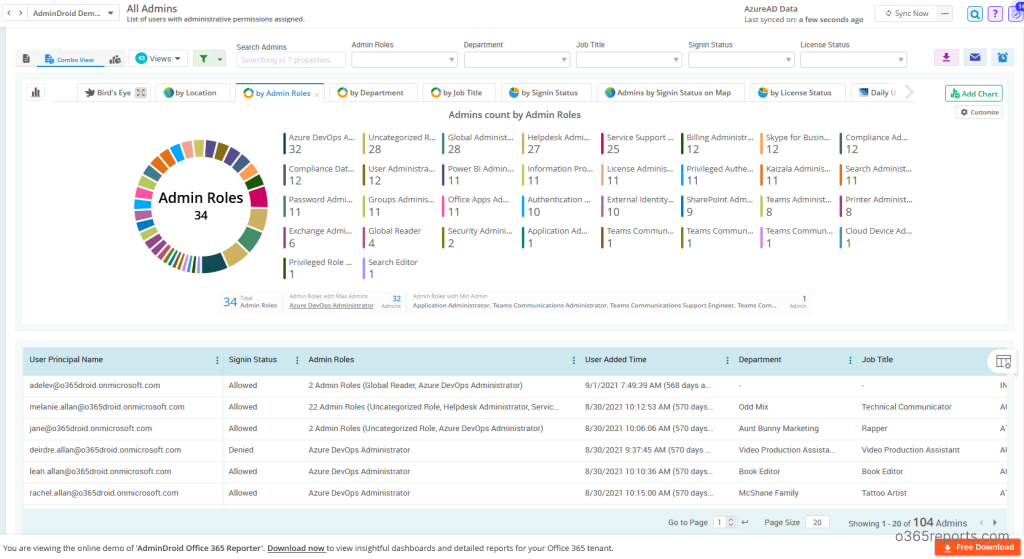Select Azure DevOps legend entry with 32
Image resolution: width=1024 pixels, height=559 pixels.
point(320,144)
